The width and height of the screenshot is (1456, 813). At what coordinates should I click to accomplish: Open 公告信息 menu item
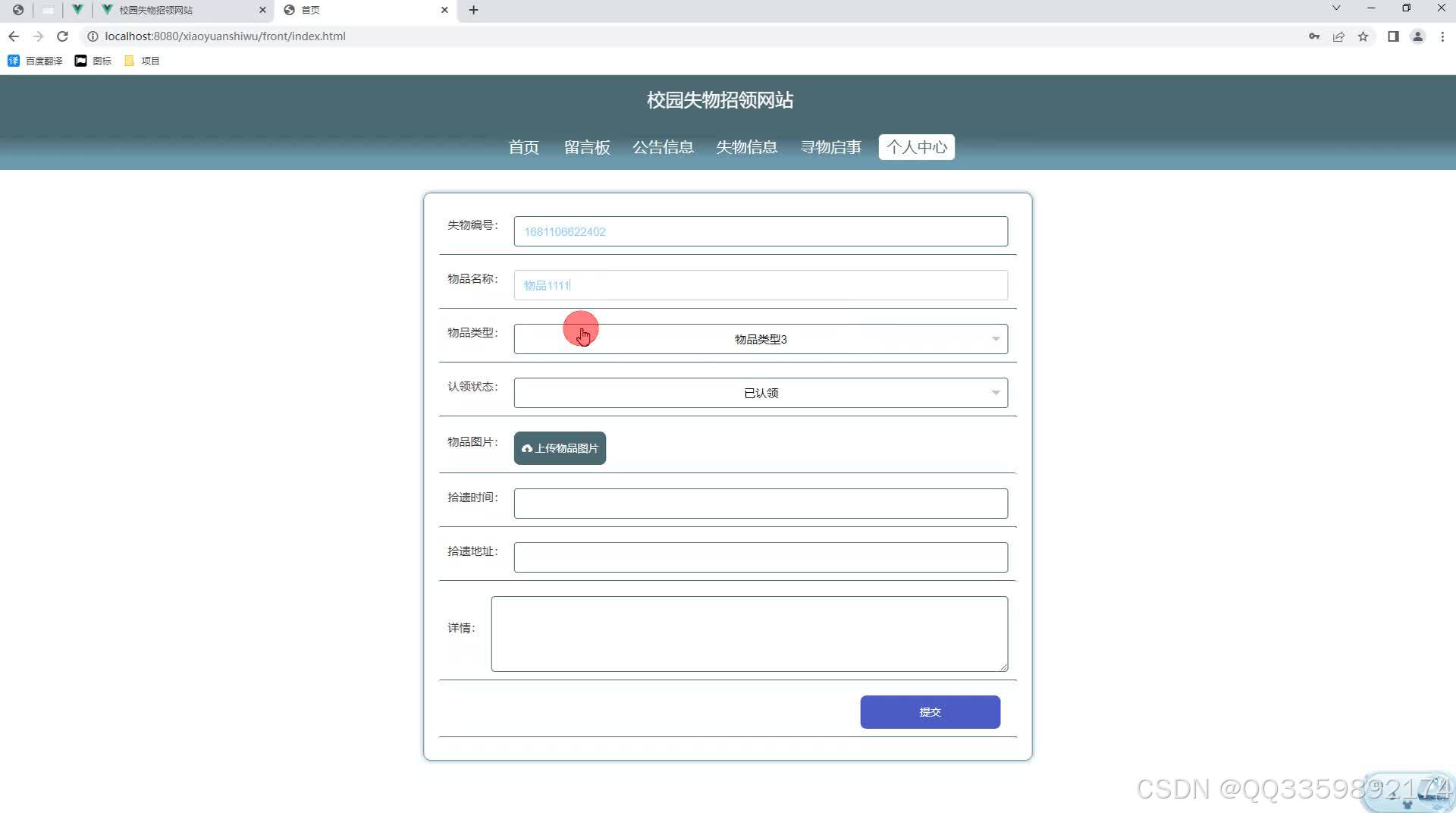(x=663, y=147)
